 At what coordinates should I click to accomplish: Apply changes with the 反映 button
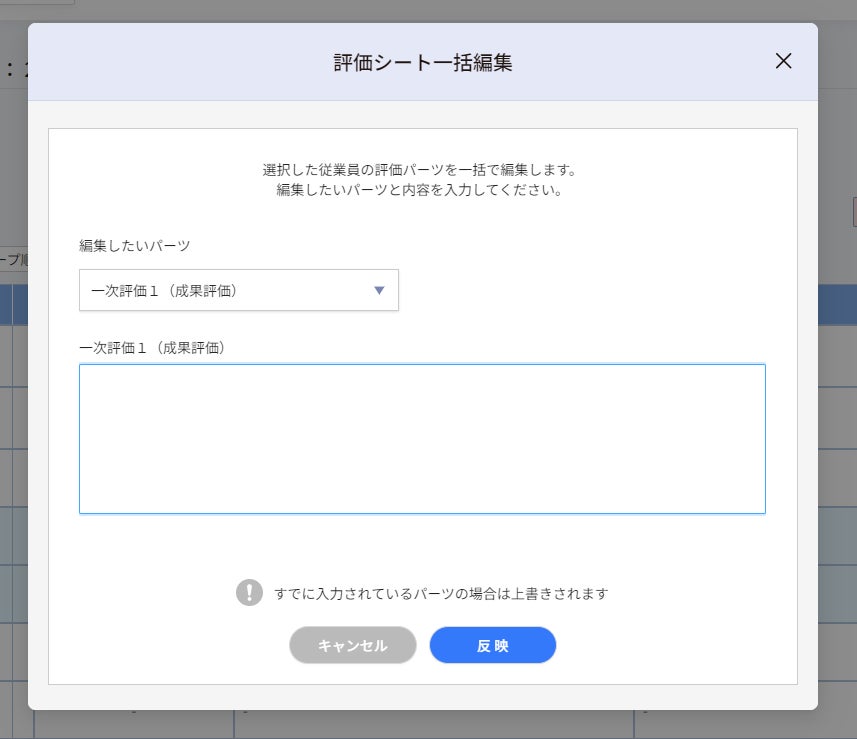(x=492, y=645)
